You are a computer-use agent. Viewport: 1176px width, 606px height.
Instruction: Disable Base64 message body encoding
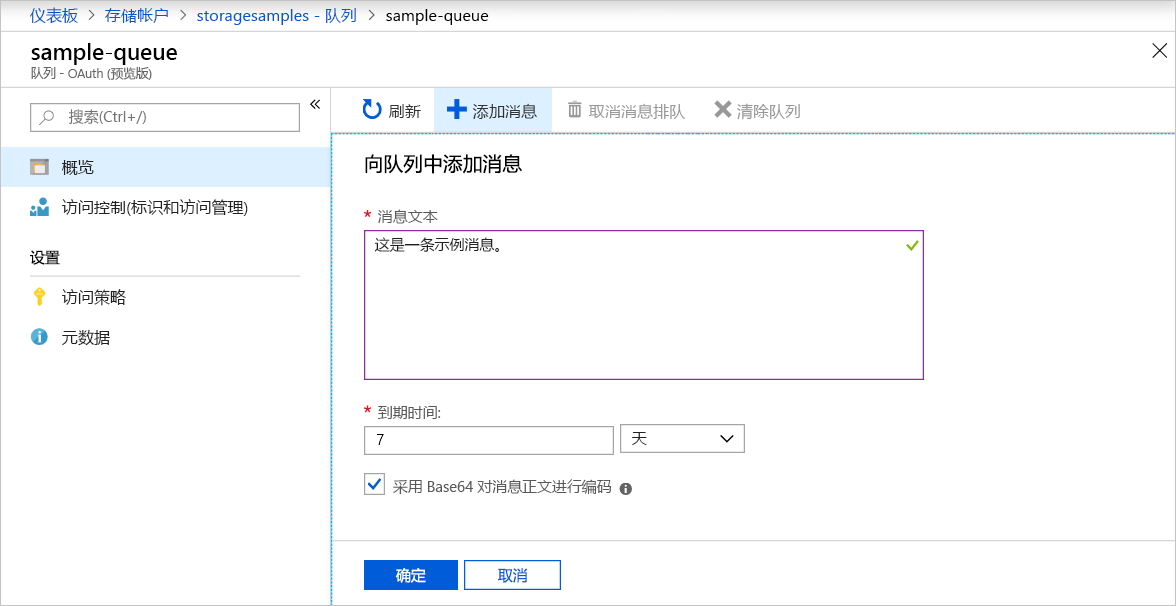(374, 484)
